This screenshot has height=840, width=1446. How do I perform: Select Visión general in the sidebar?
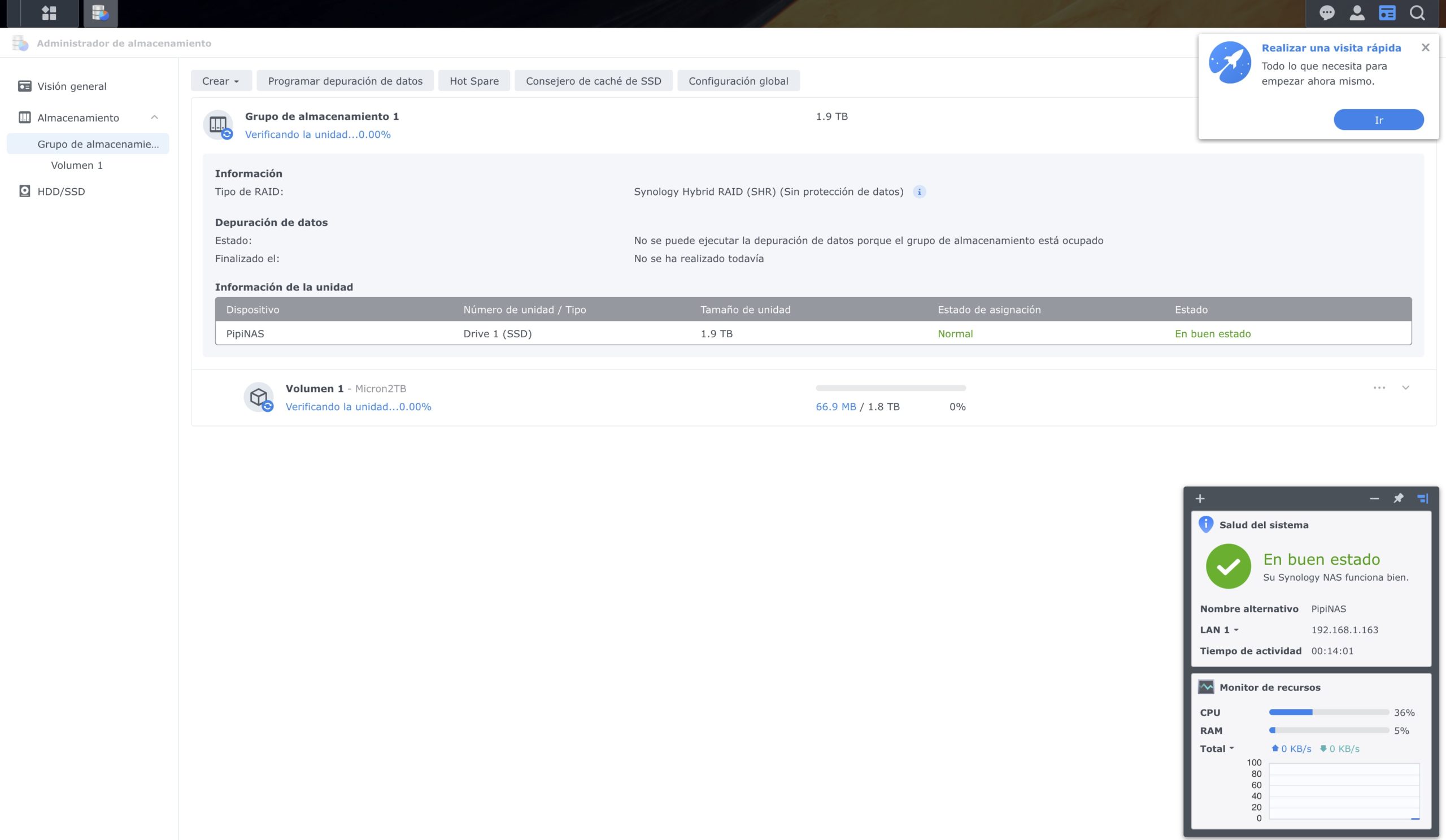click(72, 86)
